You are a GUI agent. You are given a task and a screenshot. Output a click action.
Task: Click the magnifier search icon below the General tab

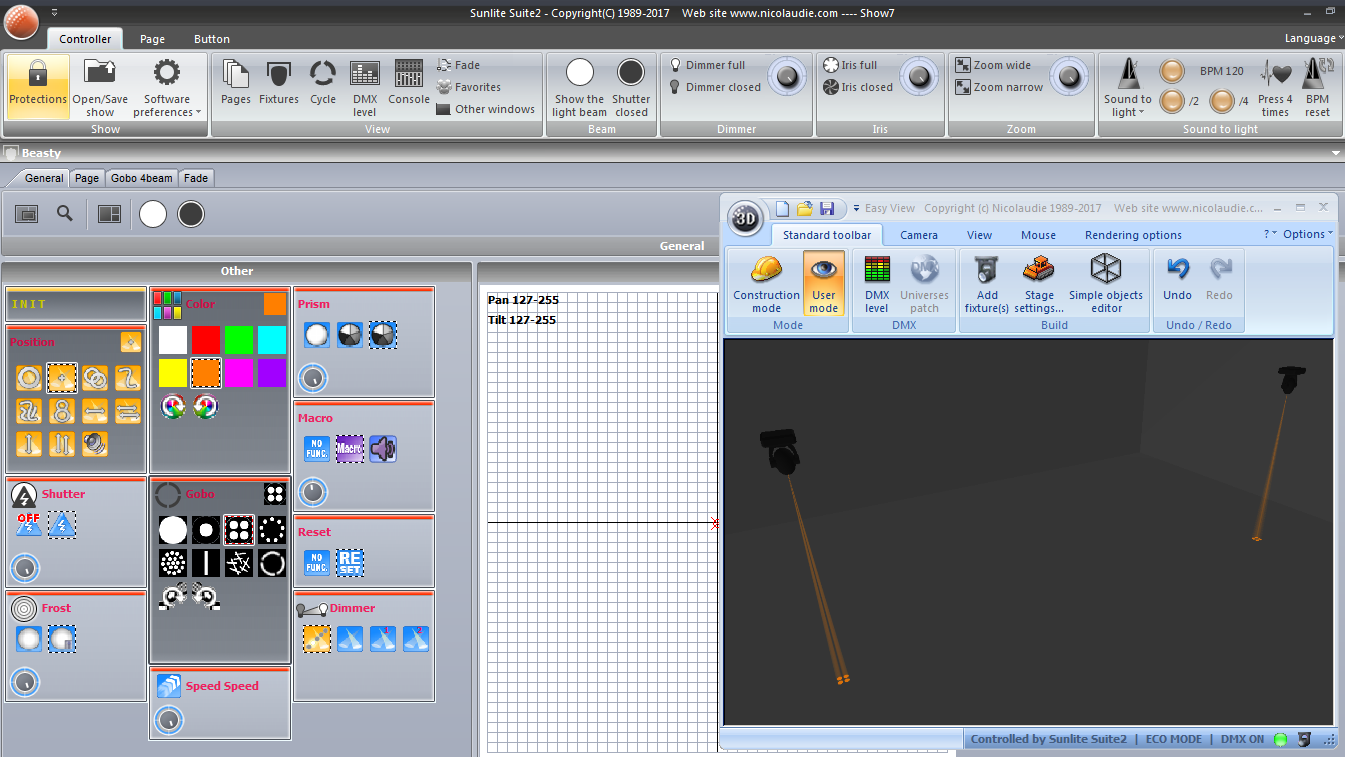click(65, 213)
